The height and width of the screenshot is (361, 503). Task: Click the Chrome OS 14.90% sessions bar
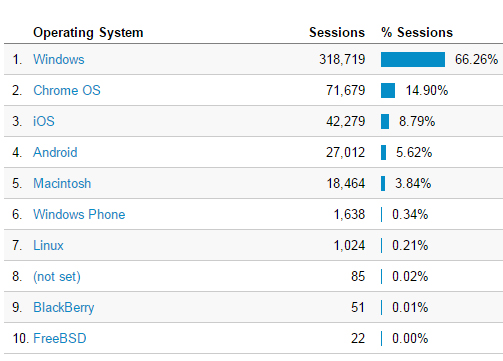(x=388, y=90)
